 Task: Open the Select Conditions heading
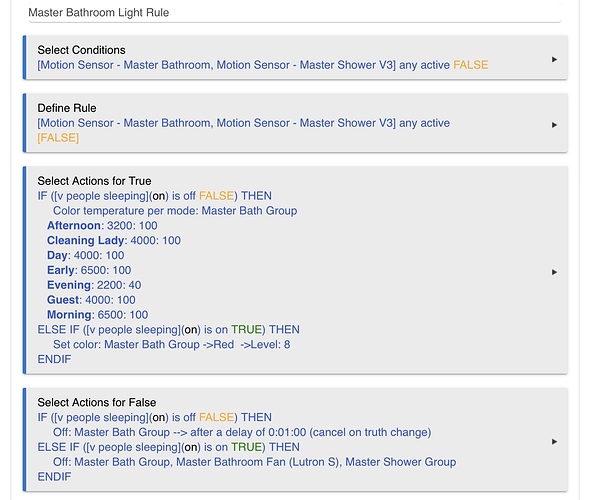tap(81, 50)
